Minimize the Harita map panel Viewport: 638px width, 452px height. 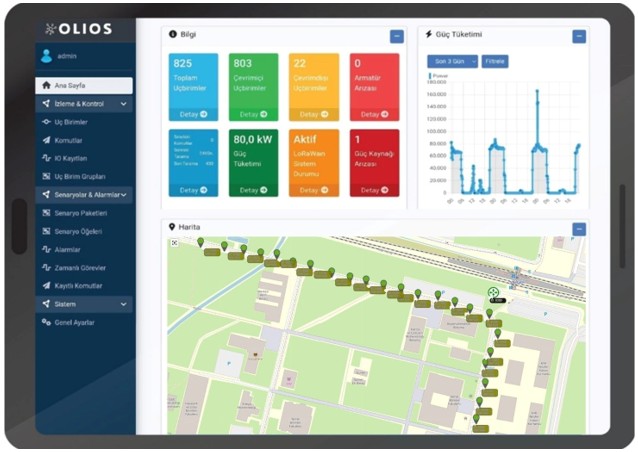(579, 229)
